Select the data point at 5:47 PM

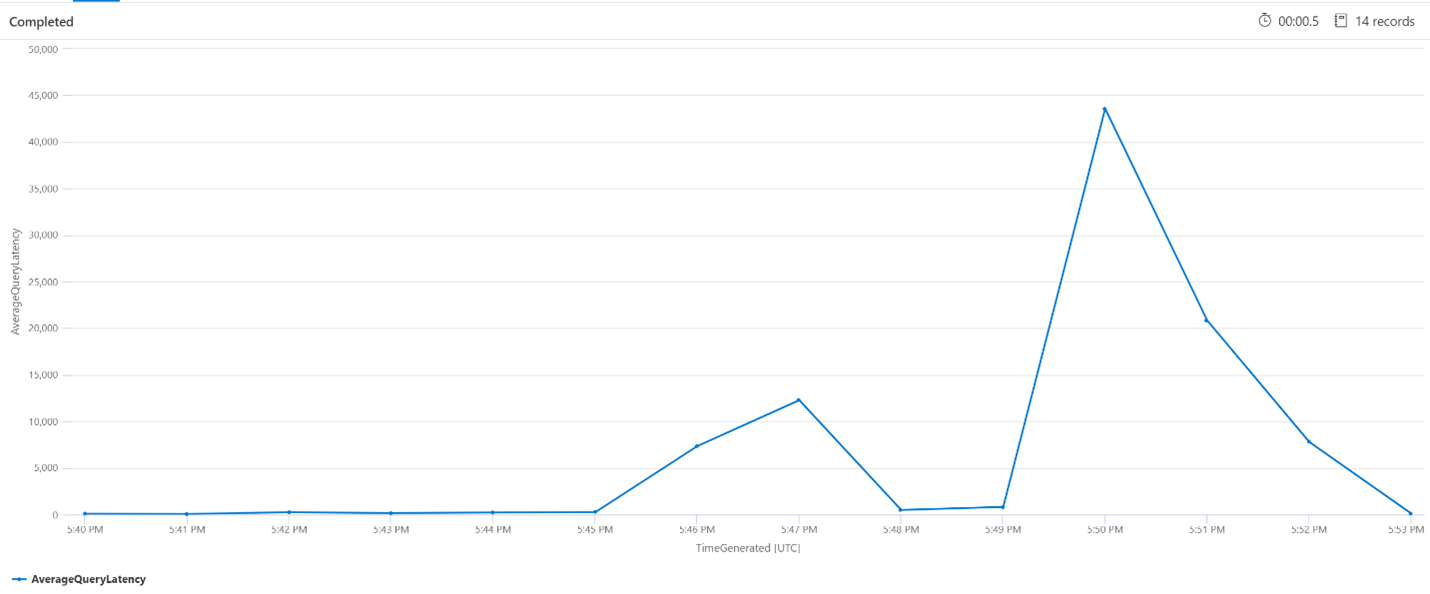tap(799, 397)
